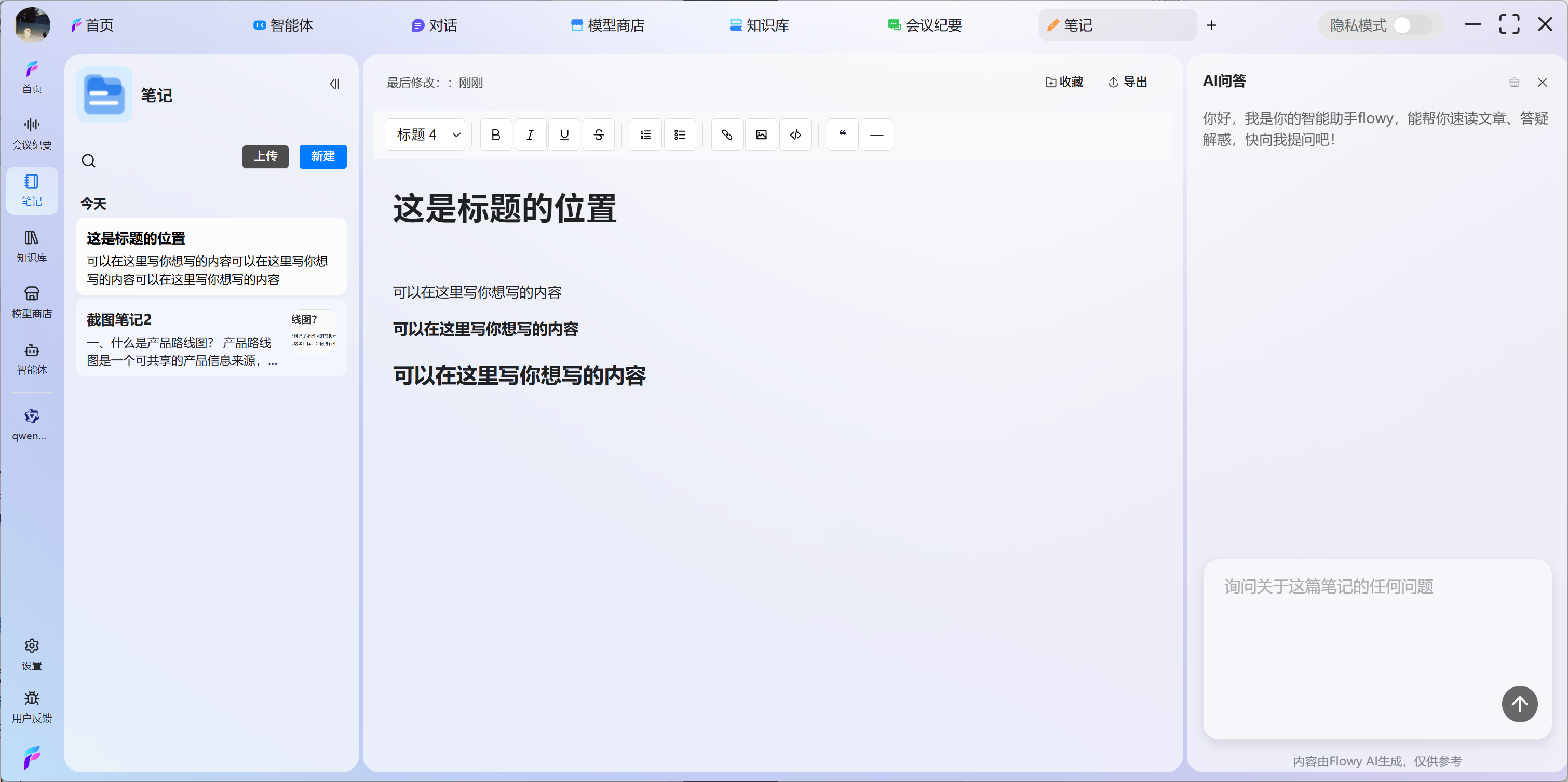This screenshot has width=1568, height=782.
Task: Toggle bold formatting in the toolbar
Action: tap(495, 134)
